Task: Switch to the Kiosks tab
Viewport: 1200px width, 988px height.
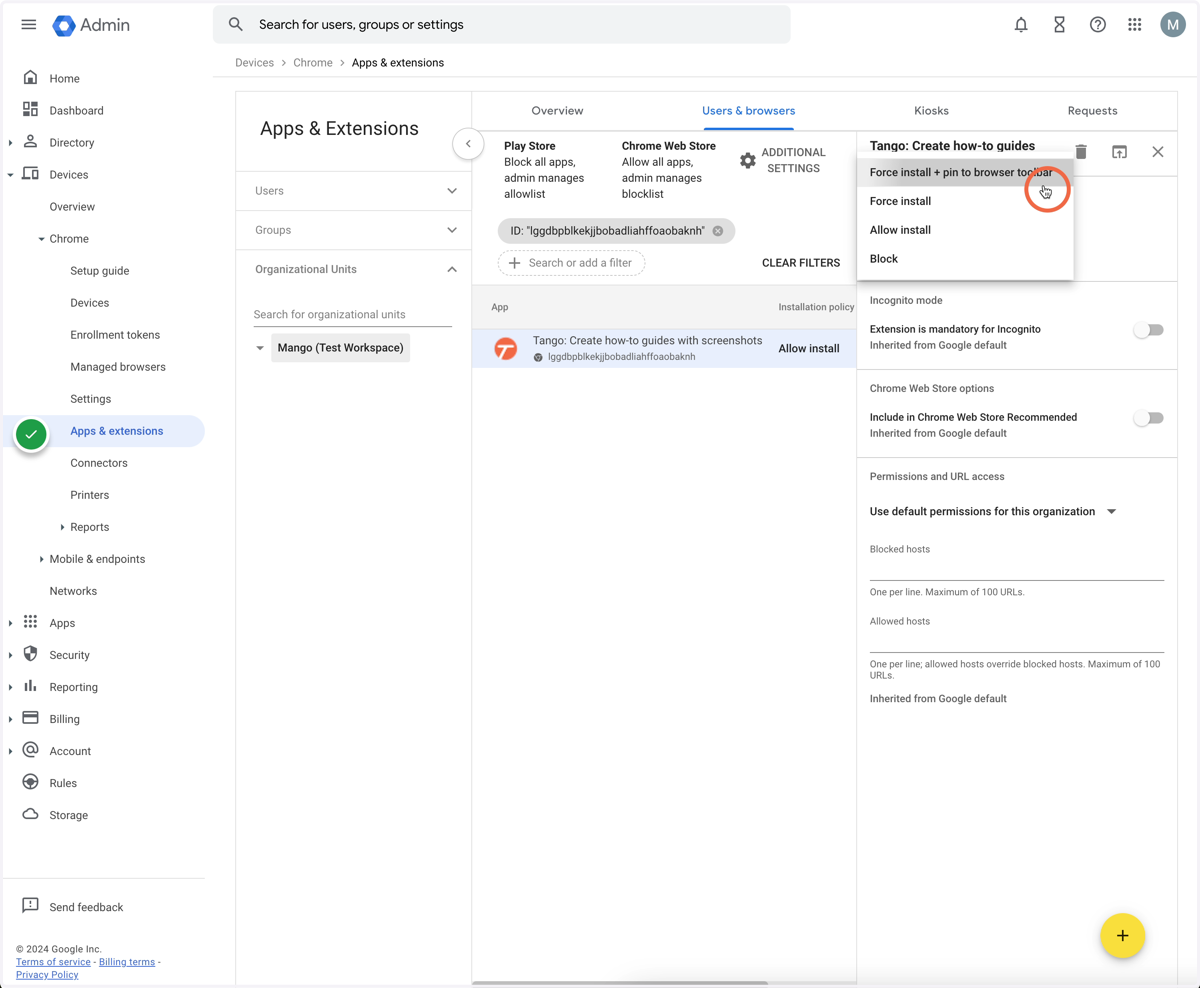Action: pyautogui.click(x=931, y=111)
